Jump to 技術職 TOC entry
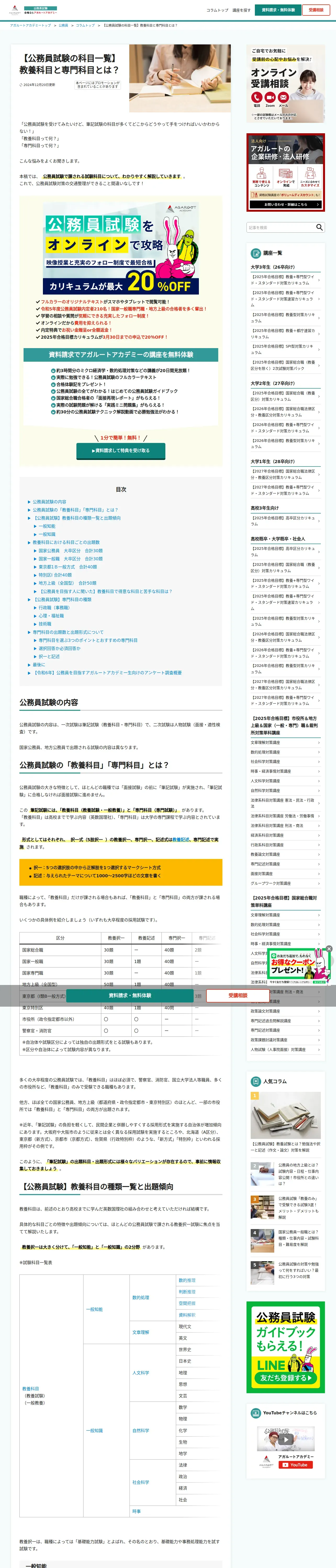Image resolution: width=336 pixels, height=1568 pixels. (x=45, y=624)
